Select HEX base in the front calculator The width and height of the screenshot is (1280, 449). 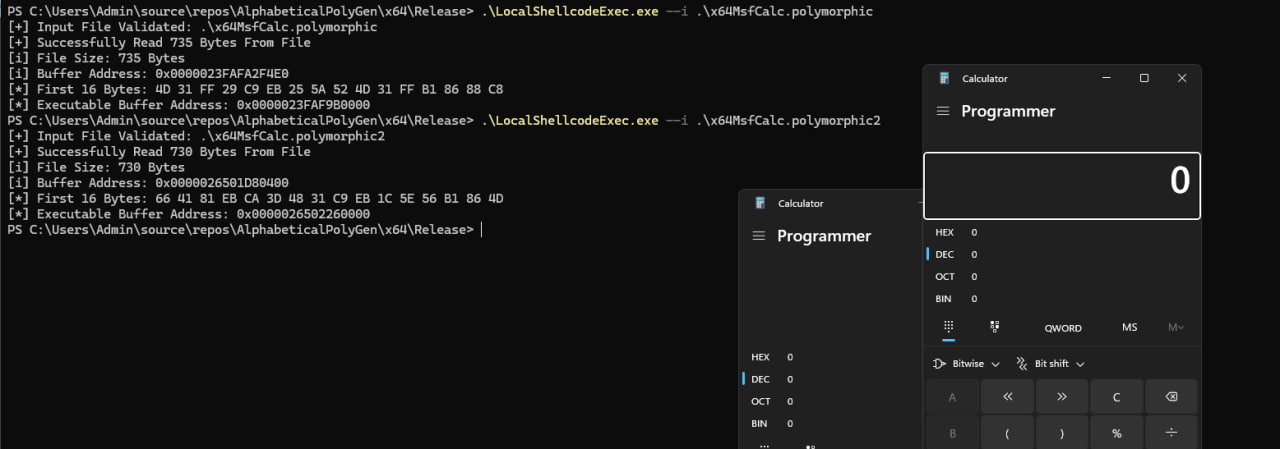coord(945,232)
